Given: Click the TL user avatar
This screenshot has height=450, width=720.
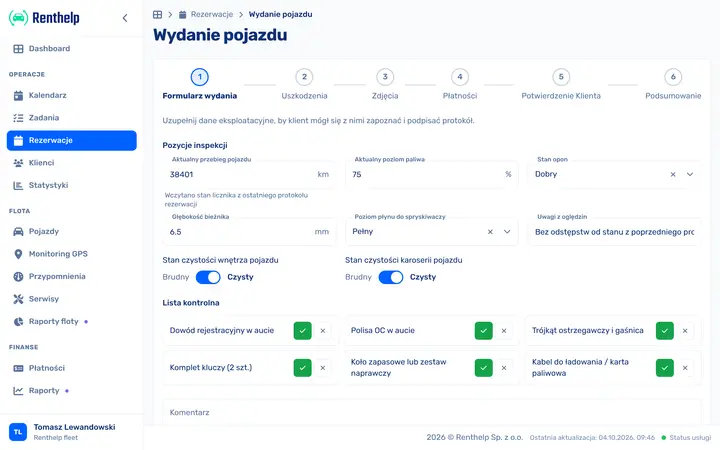Looking at the screenshot, I should (18, 432).
